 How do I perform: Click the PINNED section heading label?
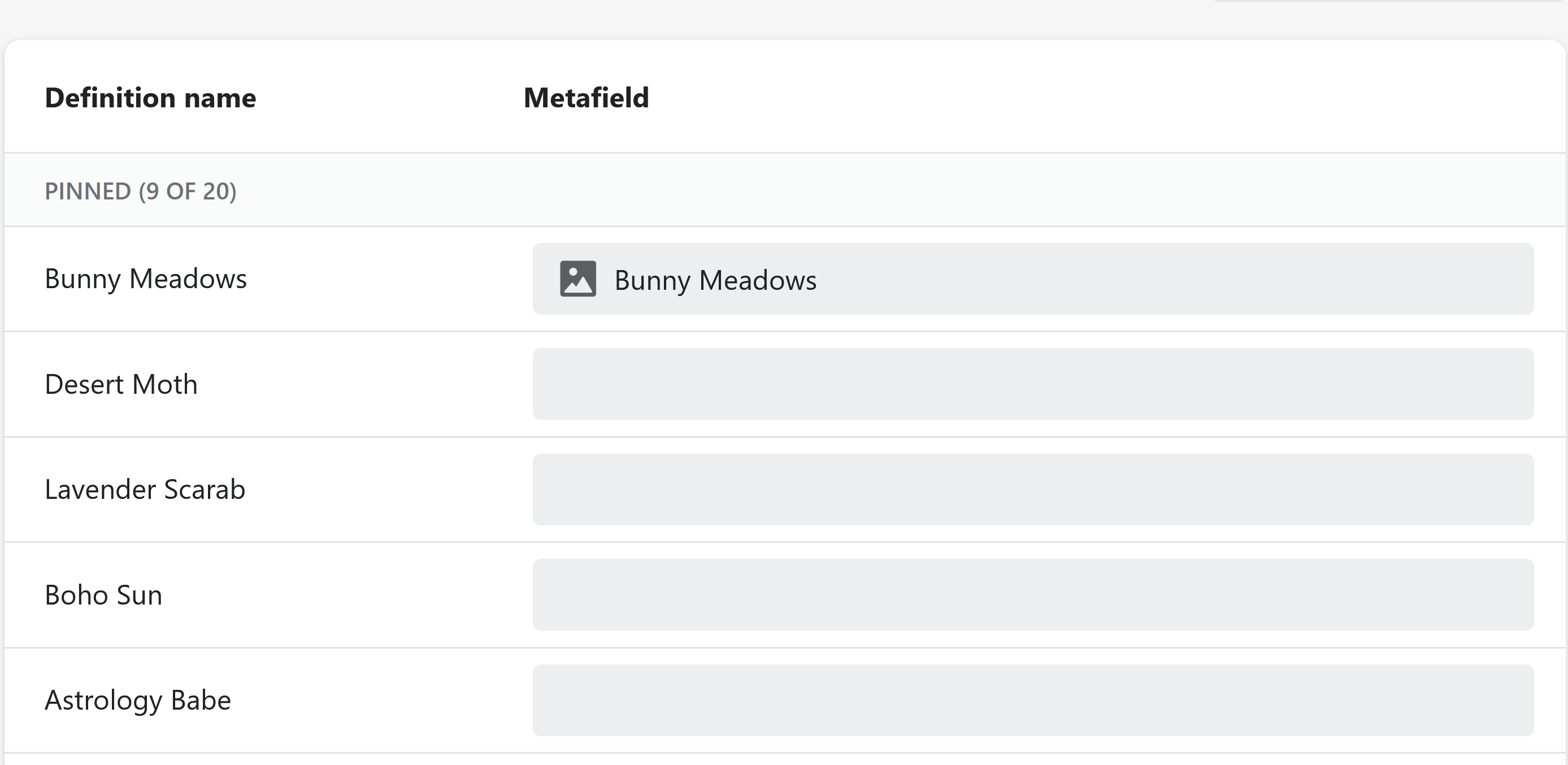pyautogui.click(x=88, y=191)
